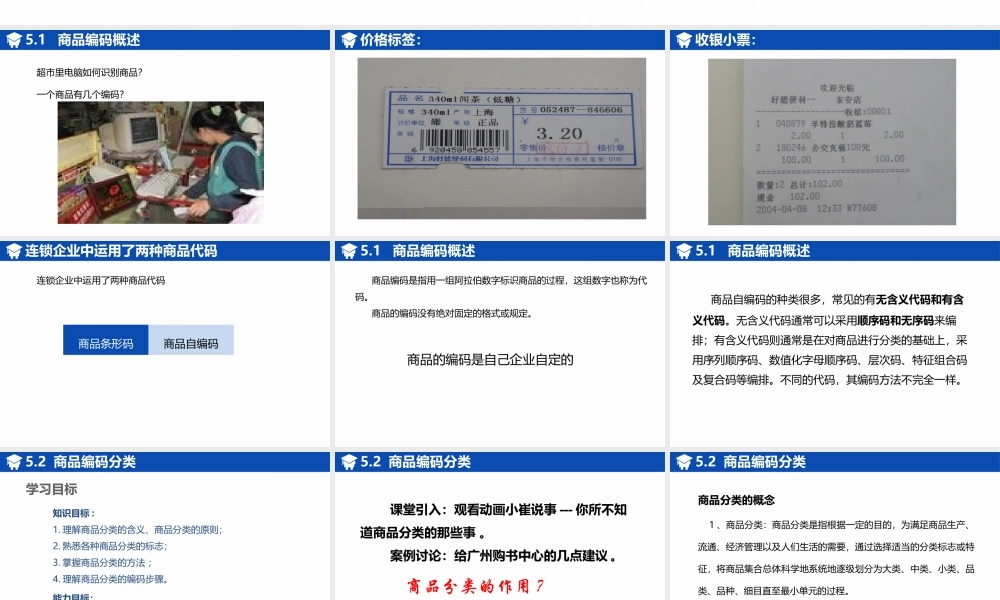Viewport: 1000px width, 600px height.
Task: Click the graduation cap icon on bottom-left 5.2 slide
Action: click(x=12, y=462)
